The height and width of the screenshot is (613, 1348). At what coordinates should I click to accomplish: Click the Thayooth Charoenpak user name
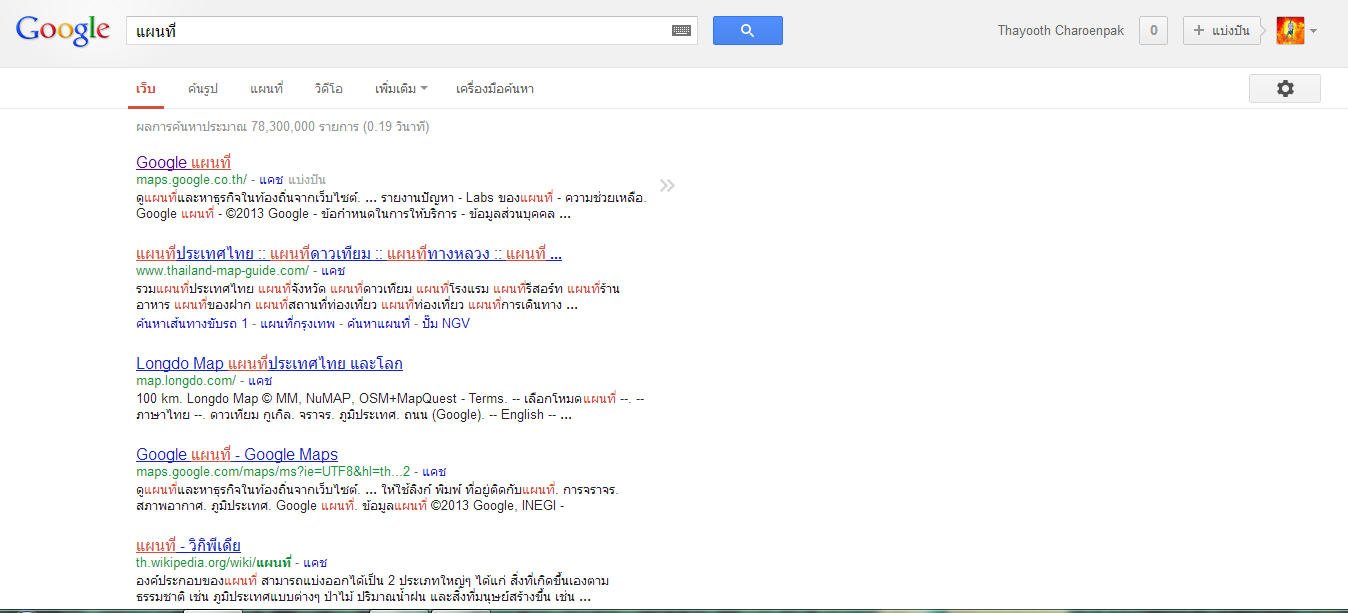point(1061,31)
